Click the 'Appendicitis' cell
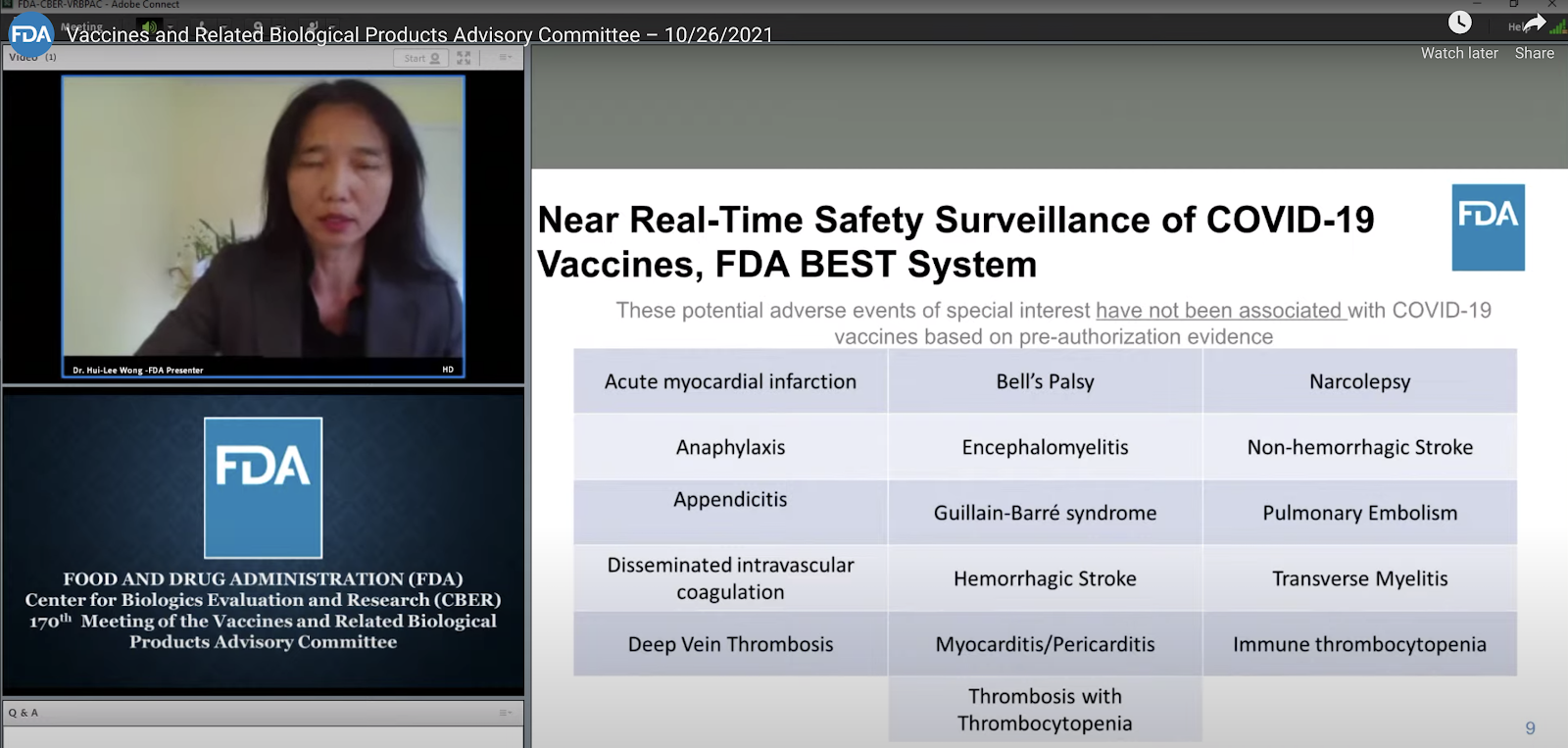Viewport: 1568px width, 748px height. [730, 512]
